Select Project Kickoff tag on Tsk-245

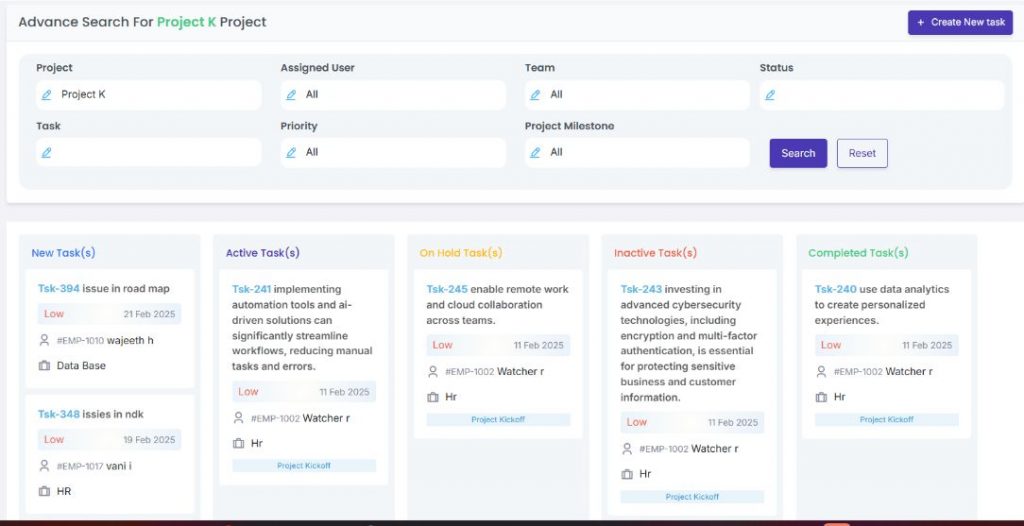[498, 420]
